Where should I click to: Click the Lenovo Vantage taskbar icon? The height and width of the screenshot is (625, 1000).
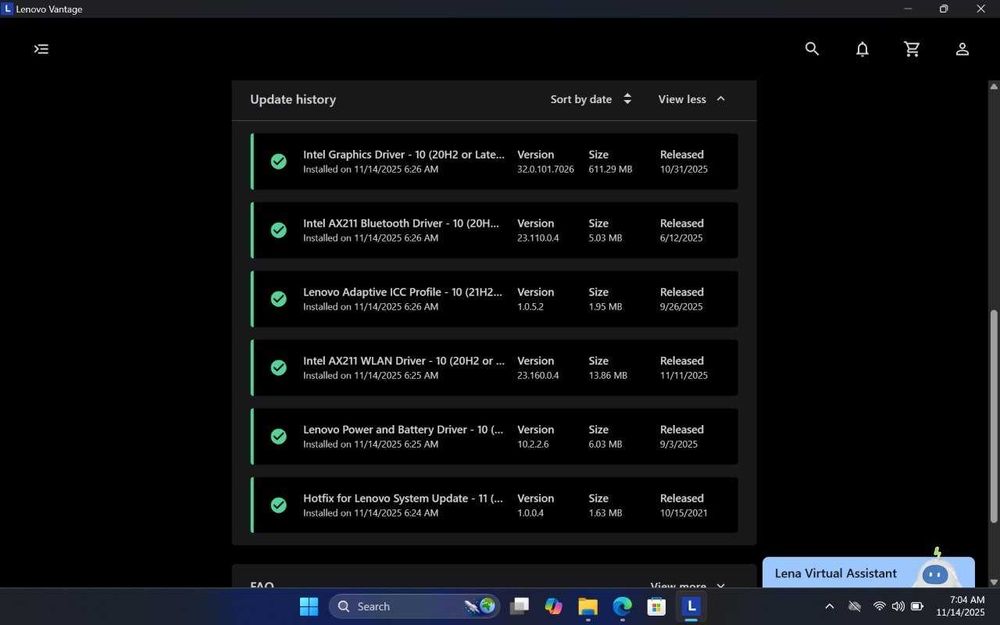(x=690, y=606)
